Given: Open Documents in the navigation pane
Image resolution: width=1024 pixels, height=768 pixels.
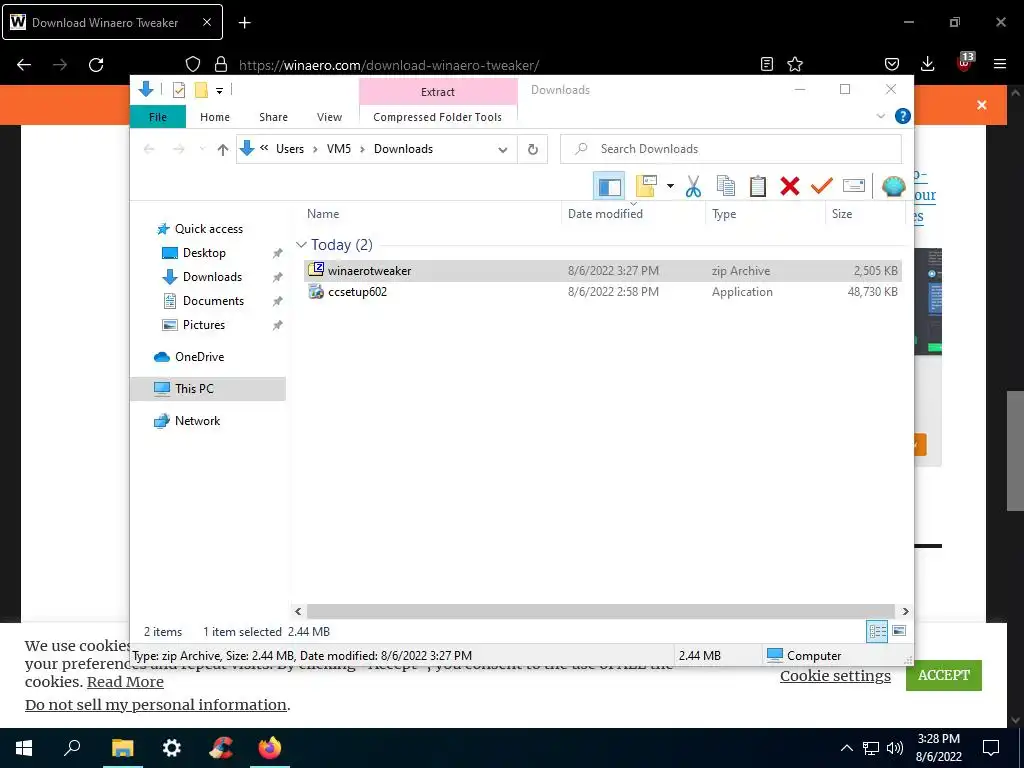Looking at the screenshot, I should [213, 301].
